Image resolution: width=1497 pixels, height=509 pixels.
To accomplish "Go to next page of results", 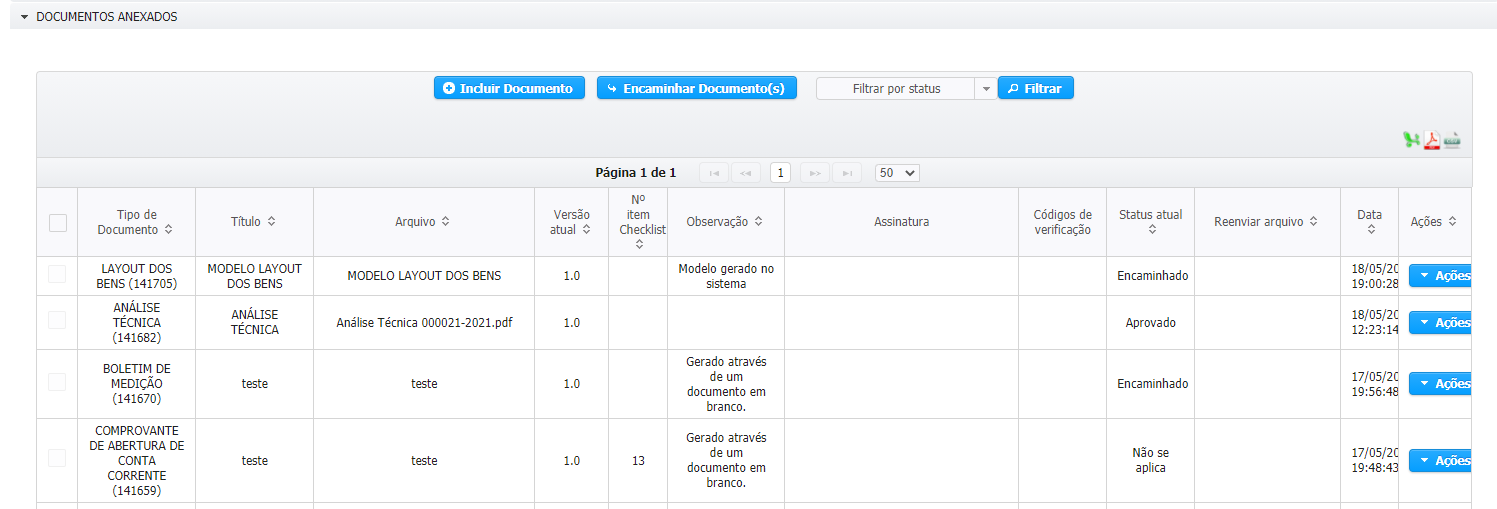I will coord(815,173).
